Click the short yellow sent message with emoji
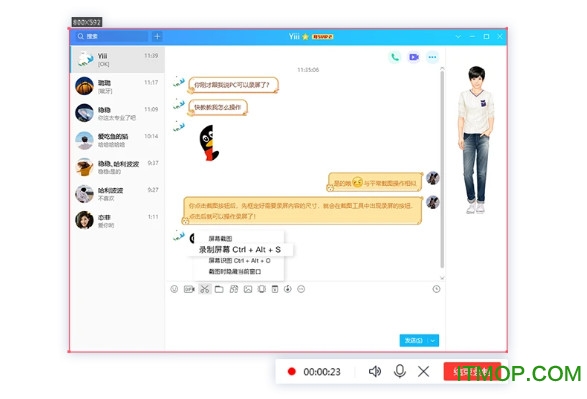Viewport: 587px width, 399px height. (375, 182)
